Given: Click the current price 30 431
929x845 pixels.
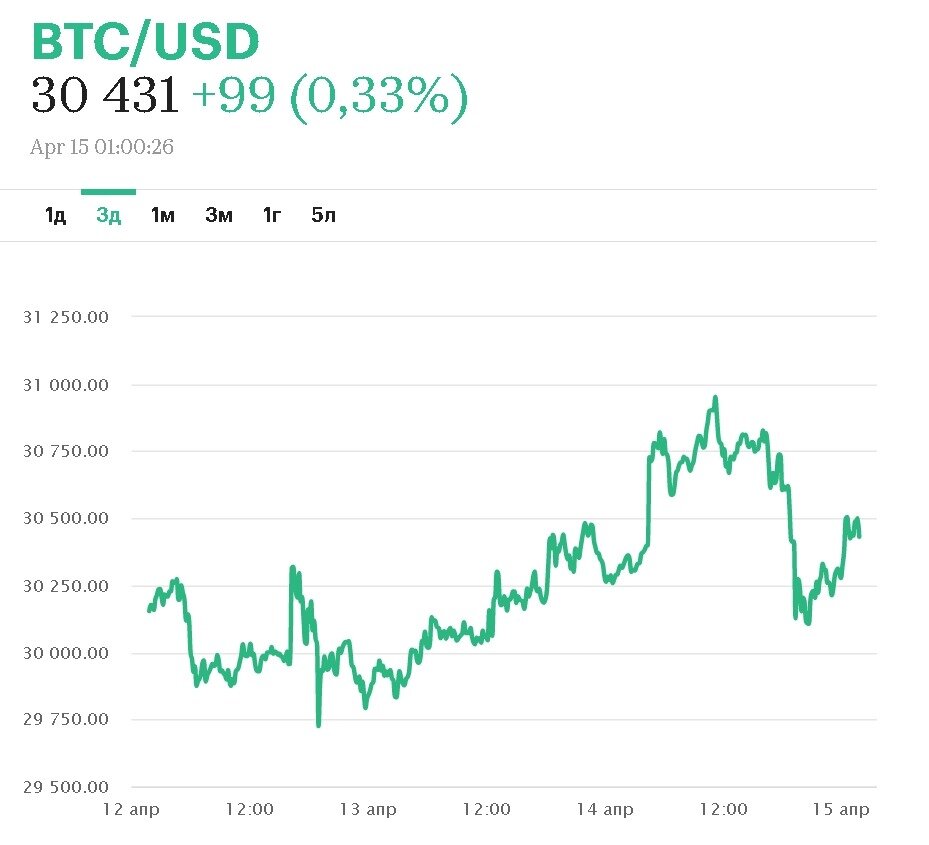Looking at the screenshot, I should click(105, 96).
